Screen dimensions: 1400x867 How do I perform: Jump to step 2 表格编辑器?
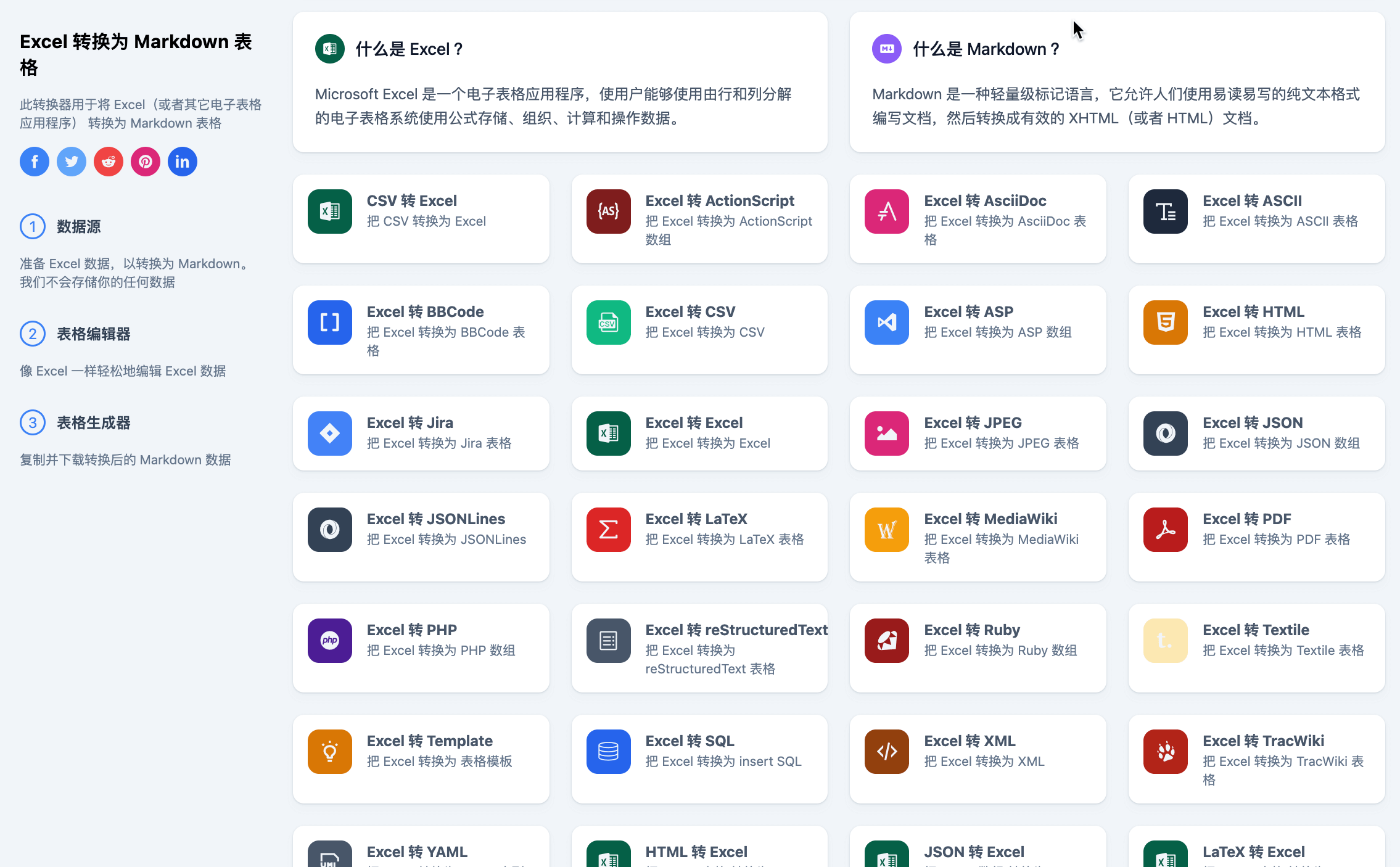(x=75, y=334)
